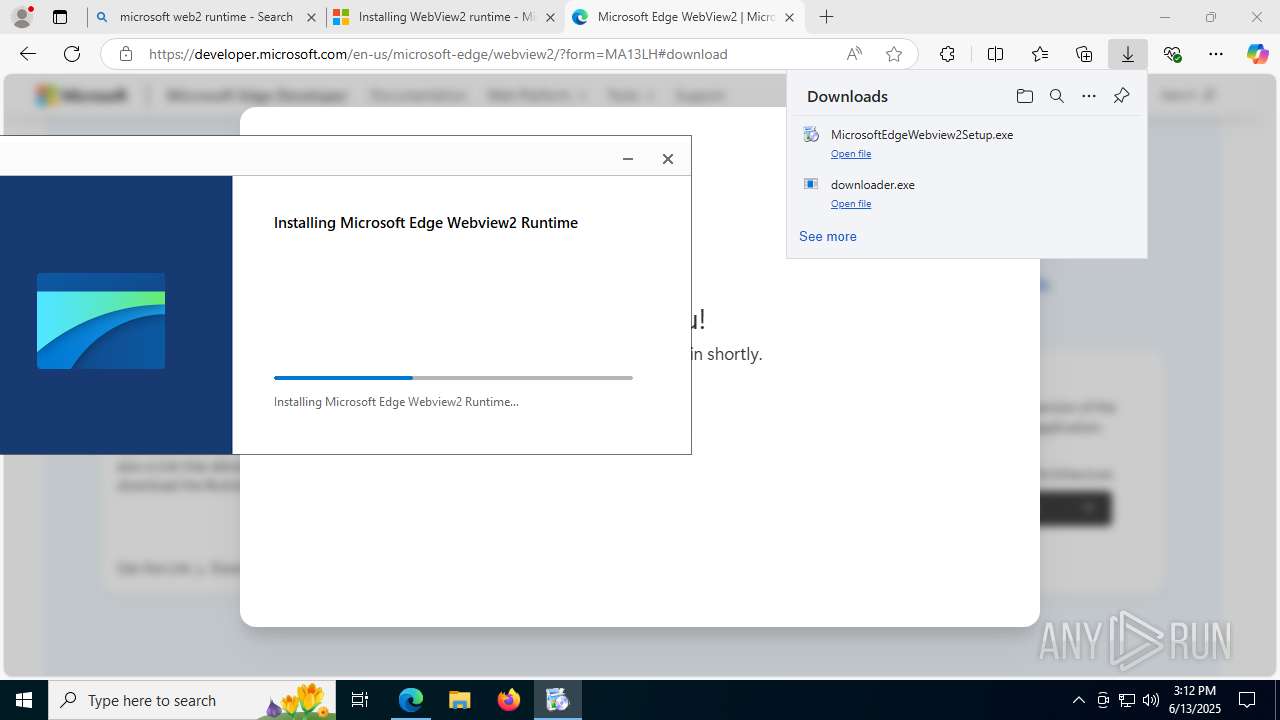Toggle the Downloads toolbar button
This screenshot has width=1280, height=720.
pyautogui.click(x=1128, y=54)
